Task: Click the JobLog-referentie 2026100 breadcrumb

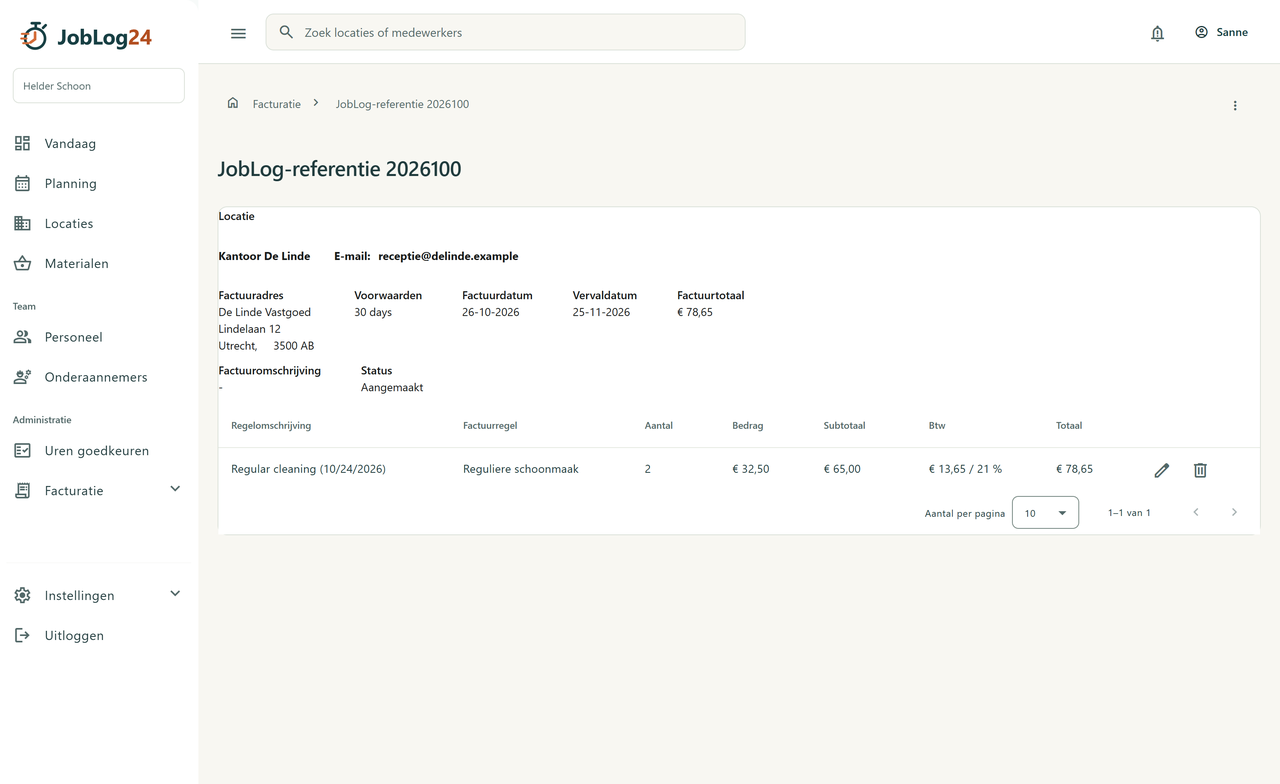Action: [x=402, y=104]
